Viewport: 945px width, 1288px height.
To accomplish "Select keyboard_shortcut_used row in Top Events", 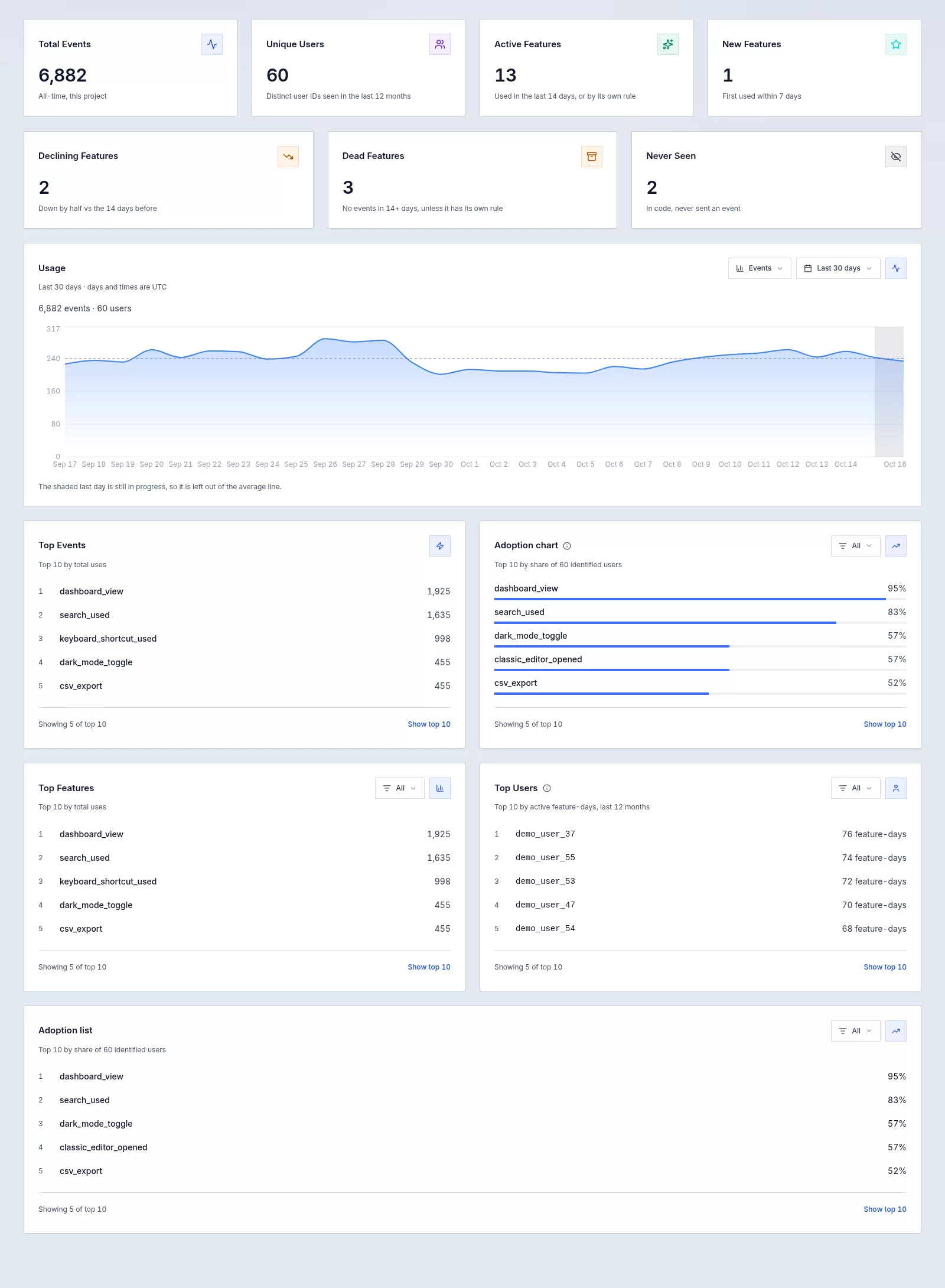I will [x=245, y=639].
